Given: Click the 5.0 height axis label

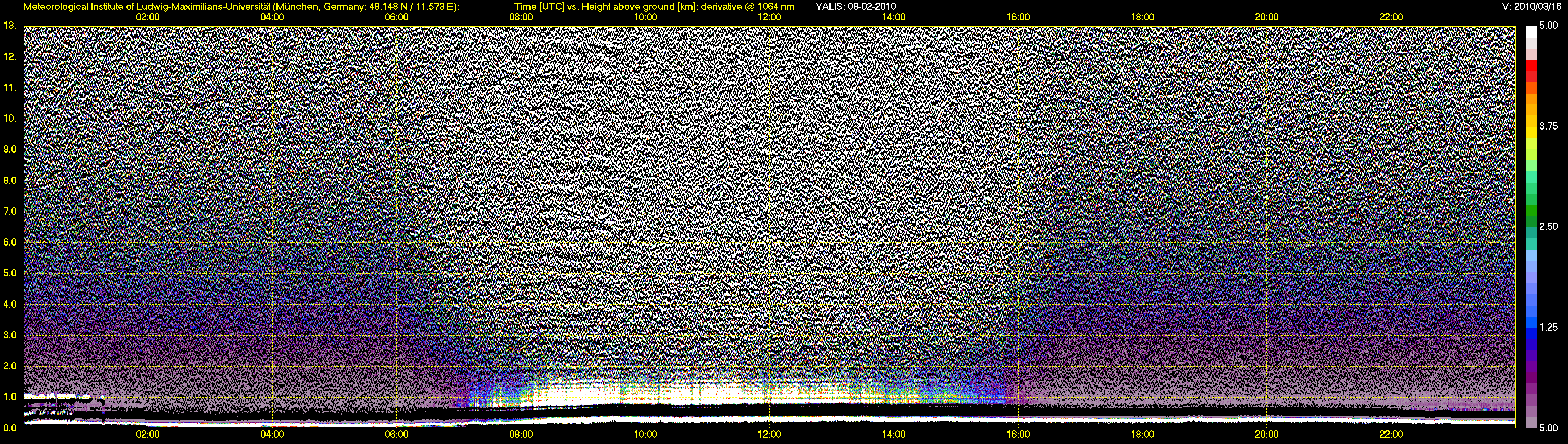Looking at the screenshot, I should pos(10,273).
